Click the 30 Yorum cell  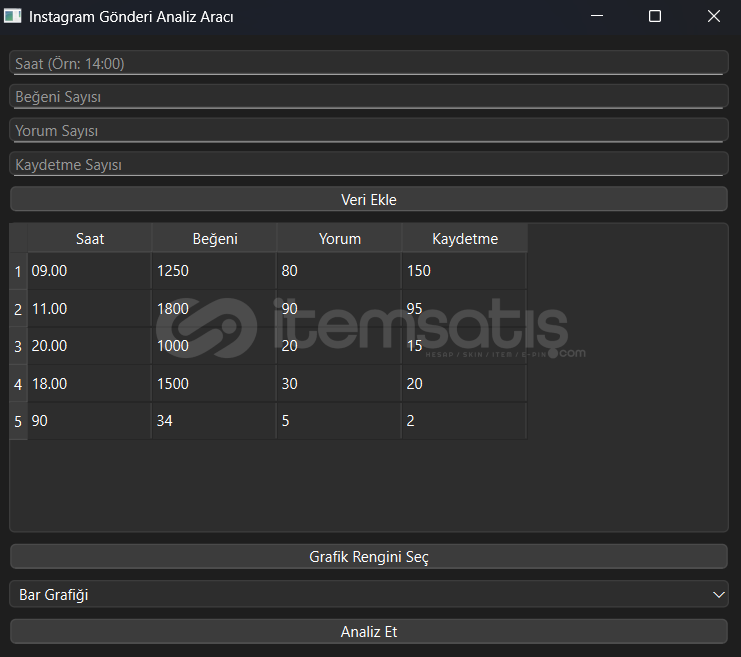click(x=339, y=384)
